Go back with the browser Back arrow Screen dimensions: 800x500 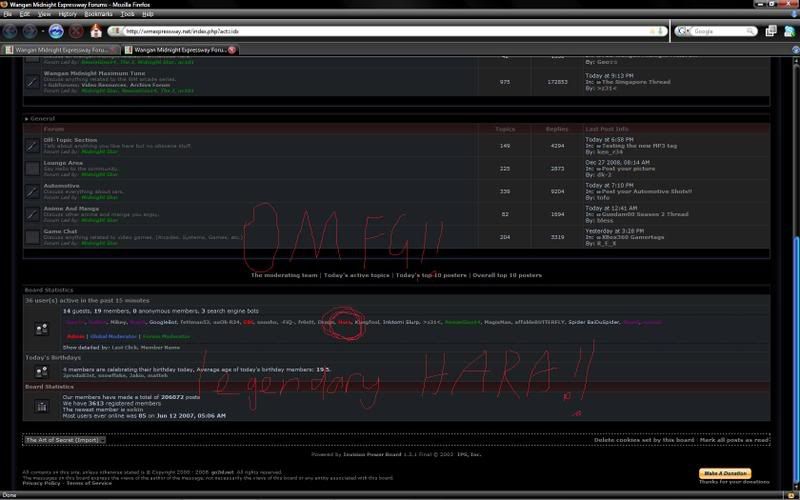tap(10, 31)
